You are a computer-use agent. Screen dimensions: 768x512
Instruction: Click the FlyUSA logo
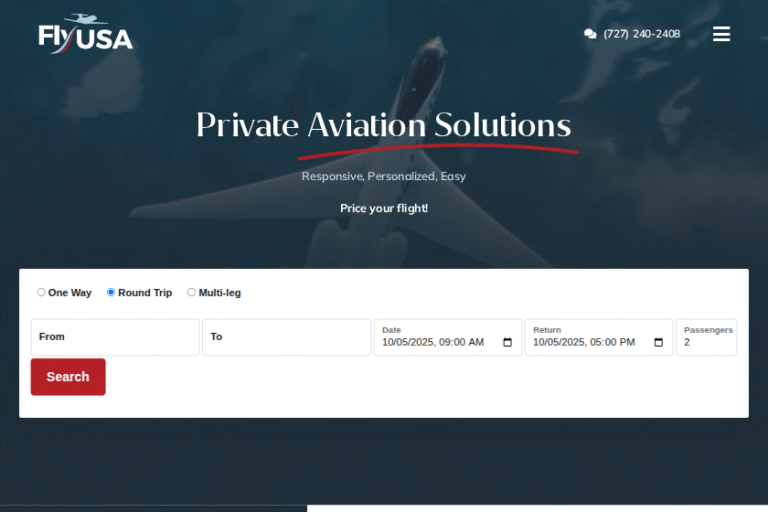pyautogui.click(x=86, y=33)
